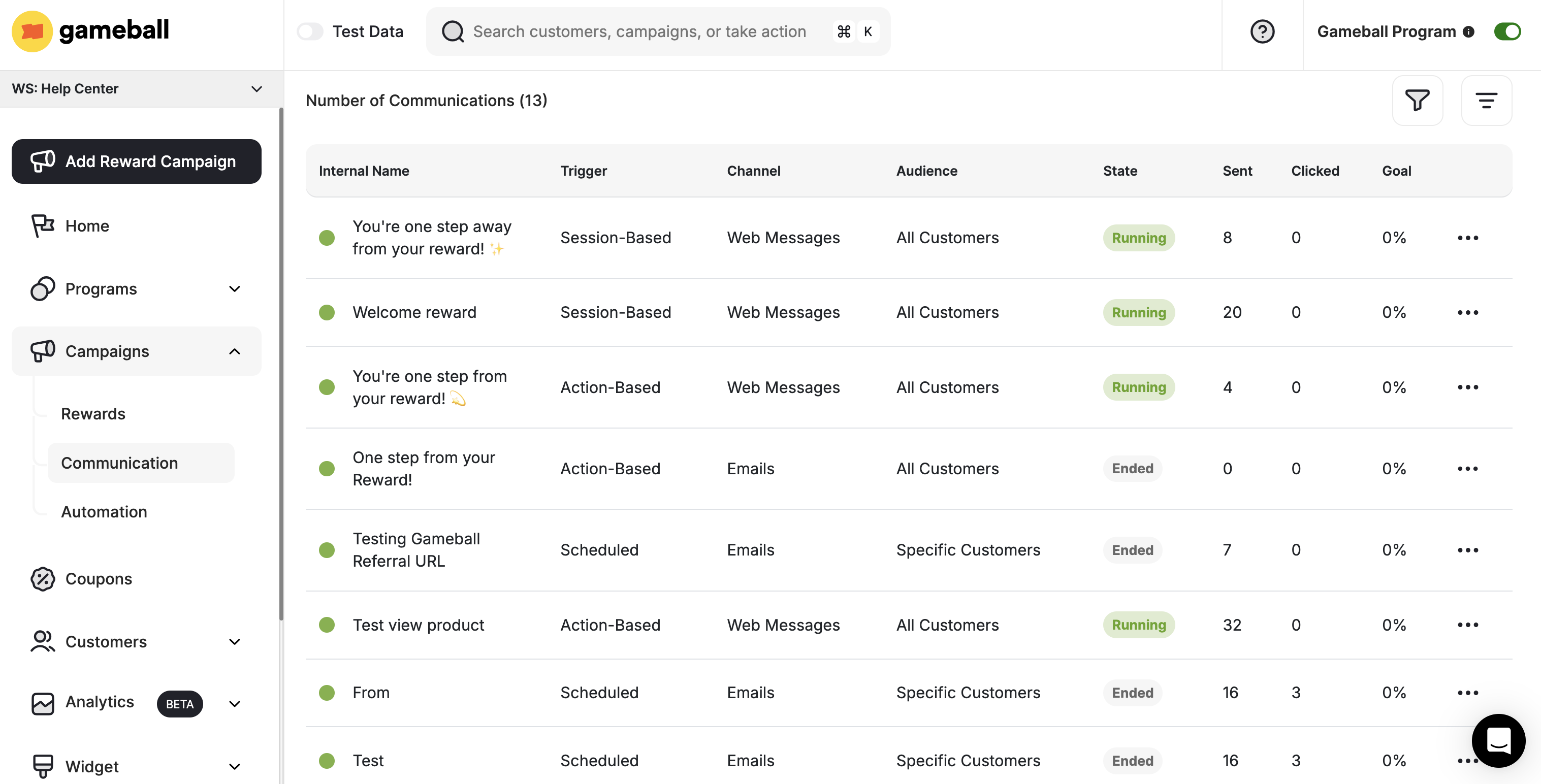
Task: Click the sort icon next to the filter
Action: point(1487,101)
